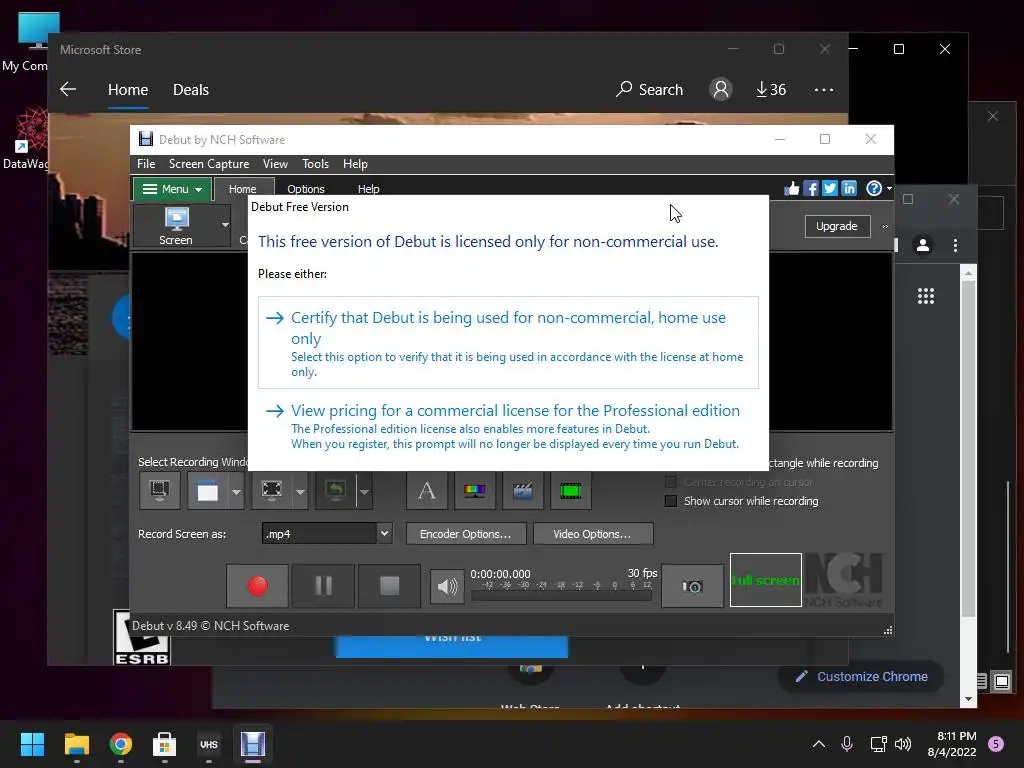
Task: Open Microsoft Store taskbar icon
Action: [x=164, y=744]
